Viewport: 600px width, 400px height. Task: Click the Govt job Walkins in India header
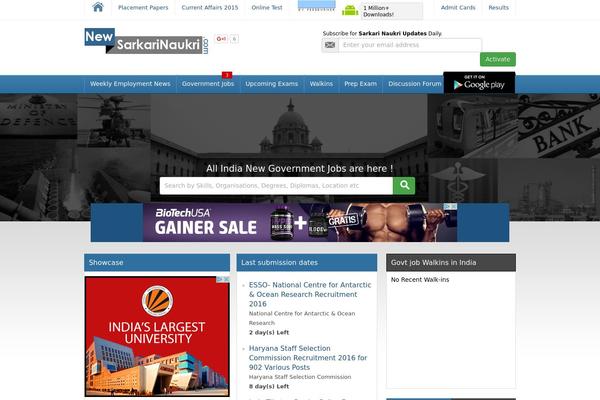[x=451, y=263]
